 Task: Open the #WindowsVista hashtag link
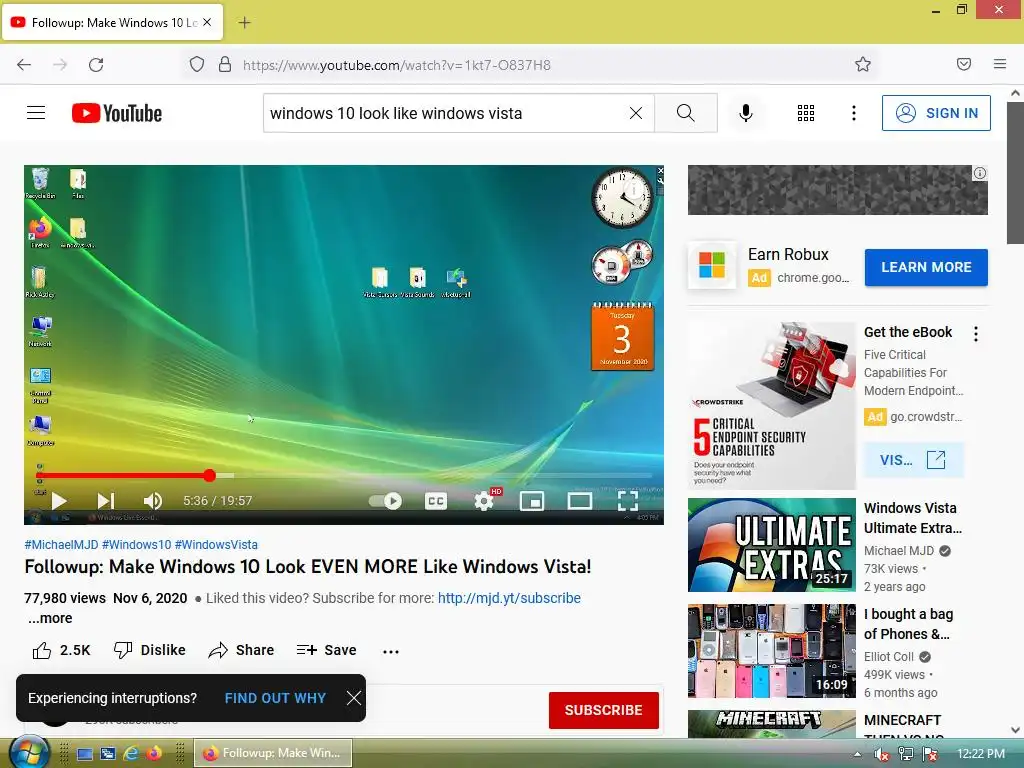tap(216, 545)
